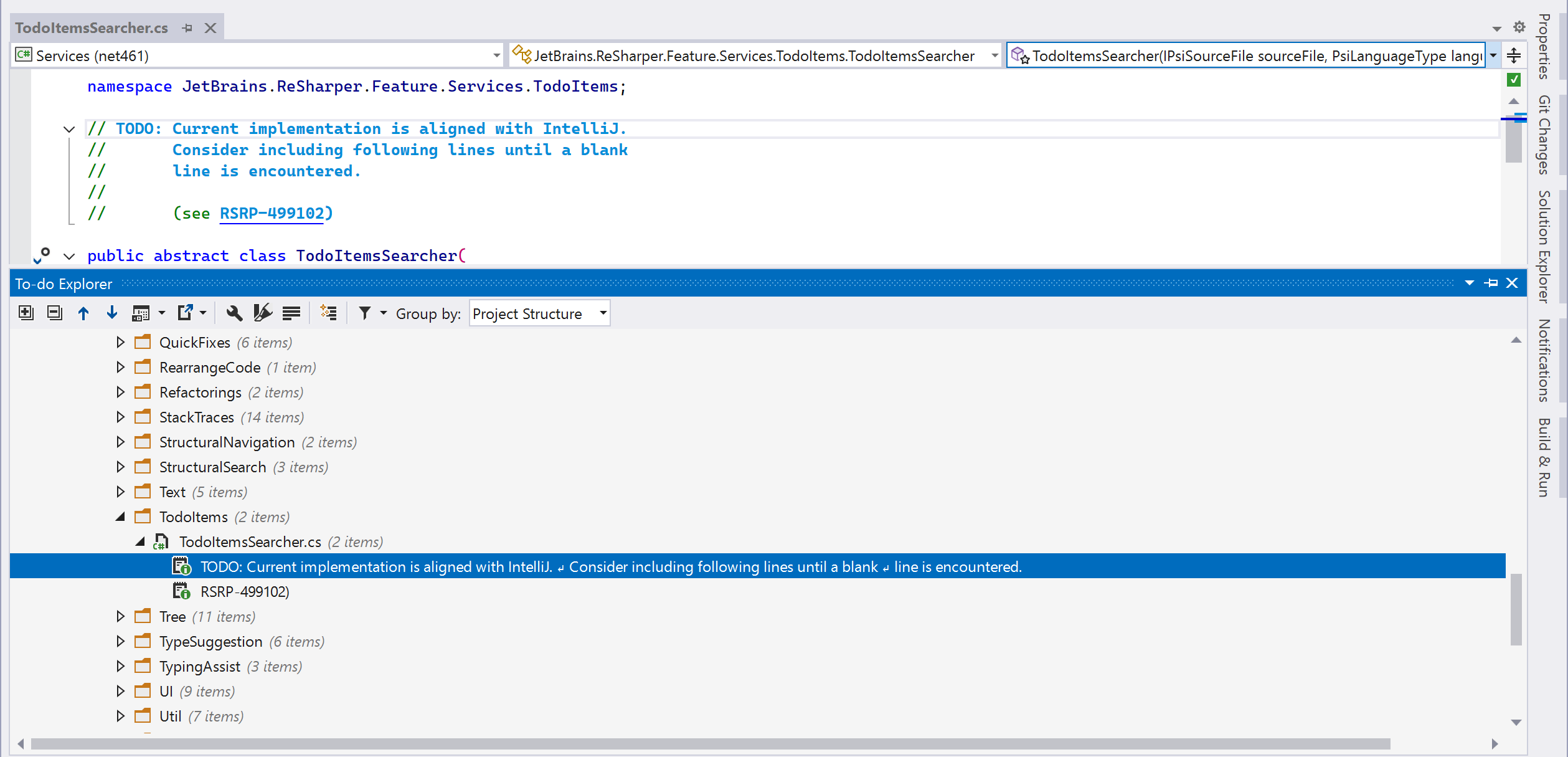Open the Group by Project Structure dropdown
Viewport: 1568px width, 757px height.
539,313
